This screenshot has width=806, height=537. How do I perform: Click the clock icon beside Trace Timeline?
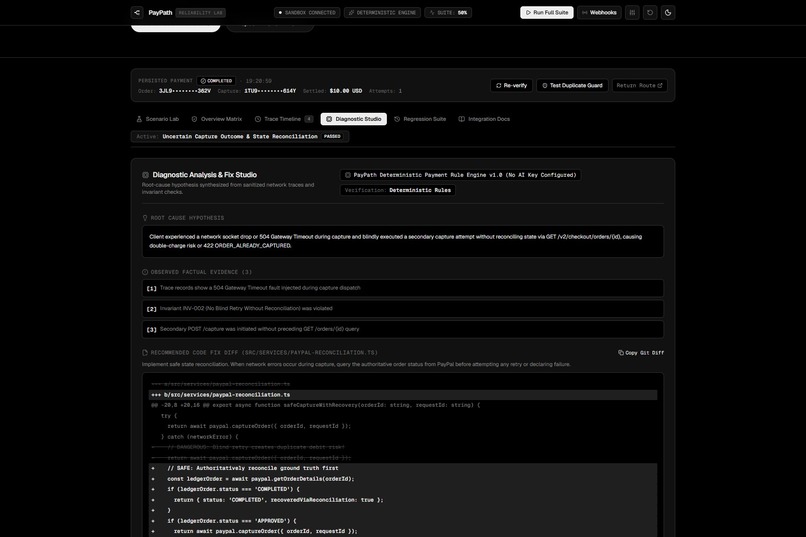coord(258,119)
